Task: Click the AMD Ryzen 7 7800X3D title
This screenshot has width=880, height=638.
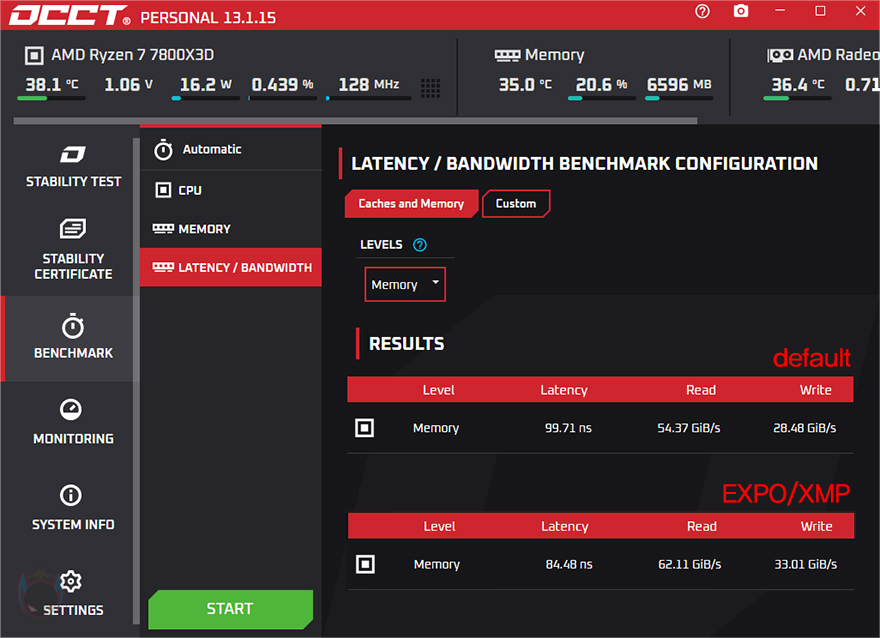Action: [x=132, y=55]
